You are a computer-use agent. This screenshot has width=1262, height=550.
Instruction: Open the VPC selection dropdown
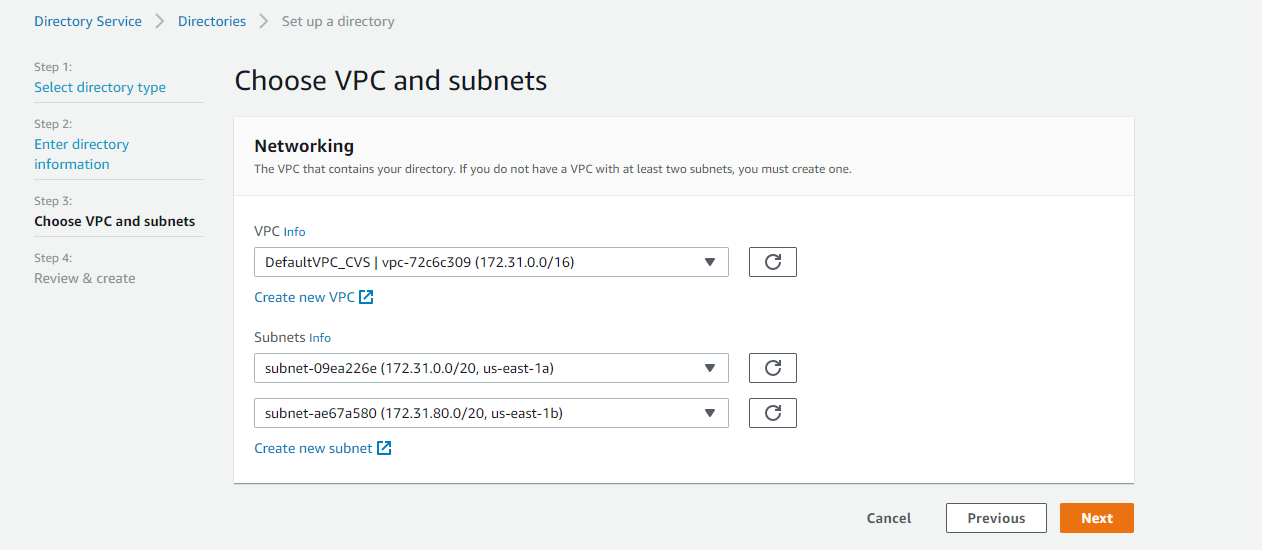coord(491,262)
